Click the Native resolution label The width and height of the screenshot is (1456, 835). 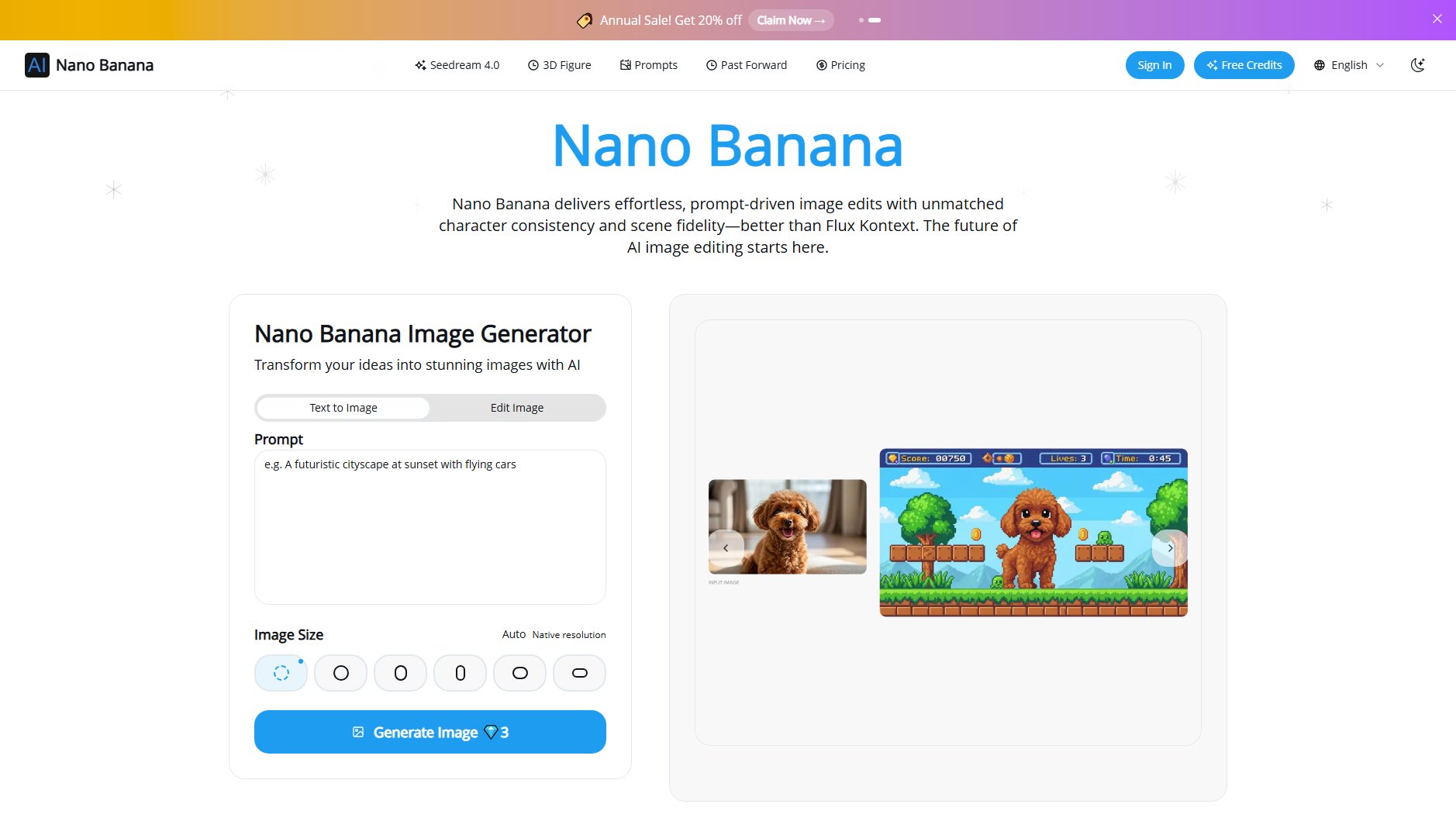(569, 635)
